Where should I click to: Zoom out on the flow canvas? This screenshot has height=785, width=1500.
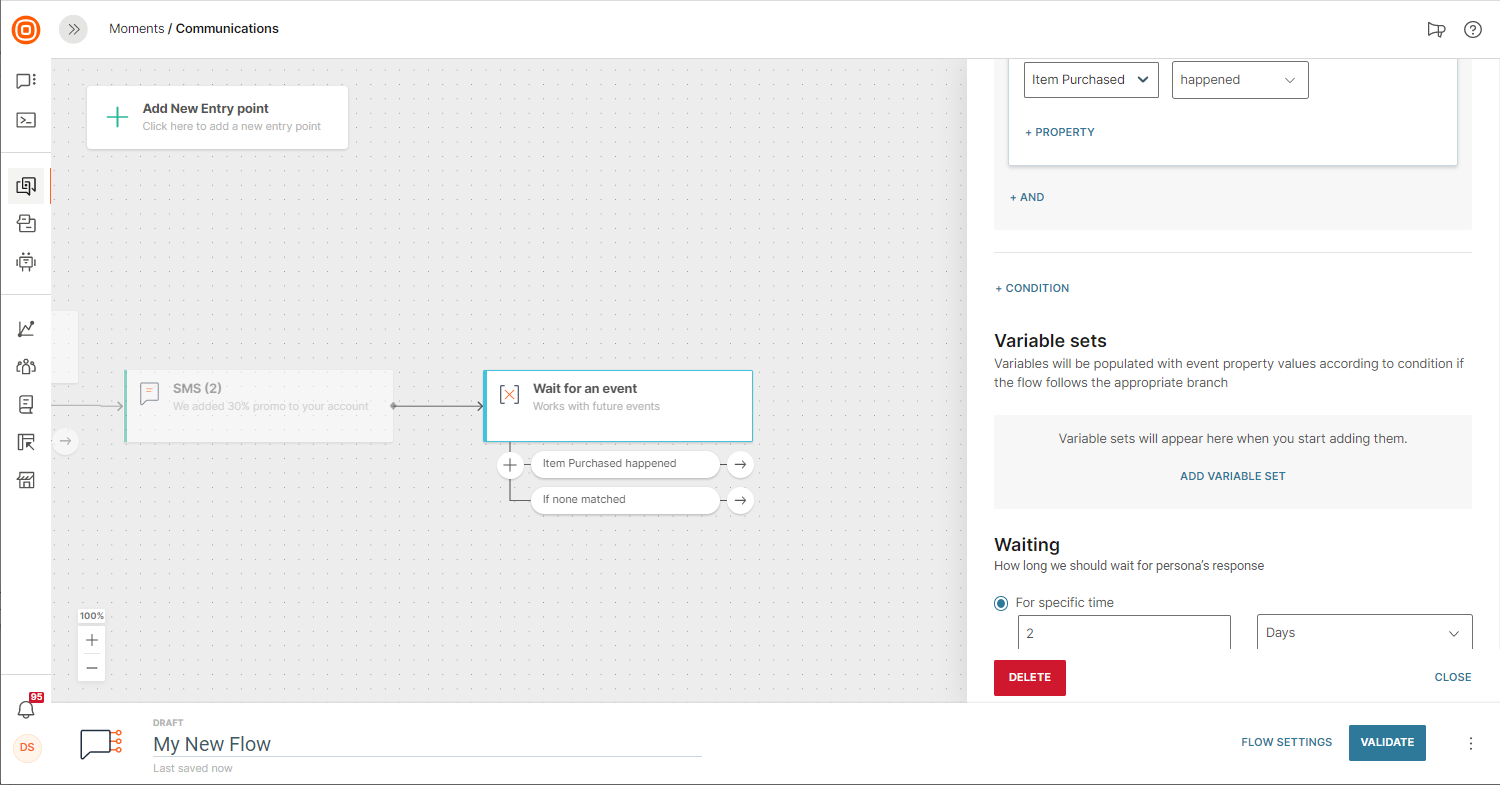92,667
